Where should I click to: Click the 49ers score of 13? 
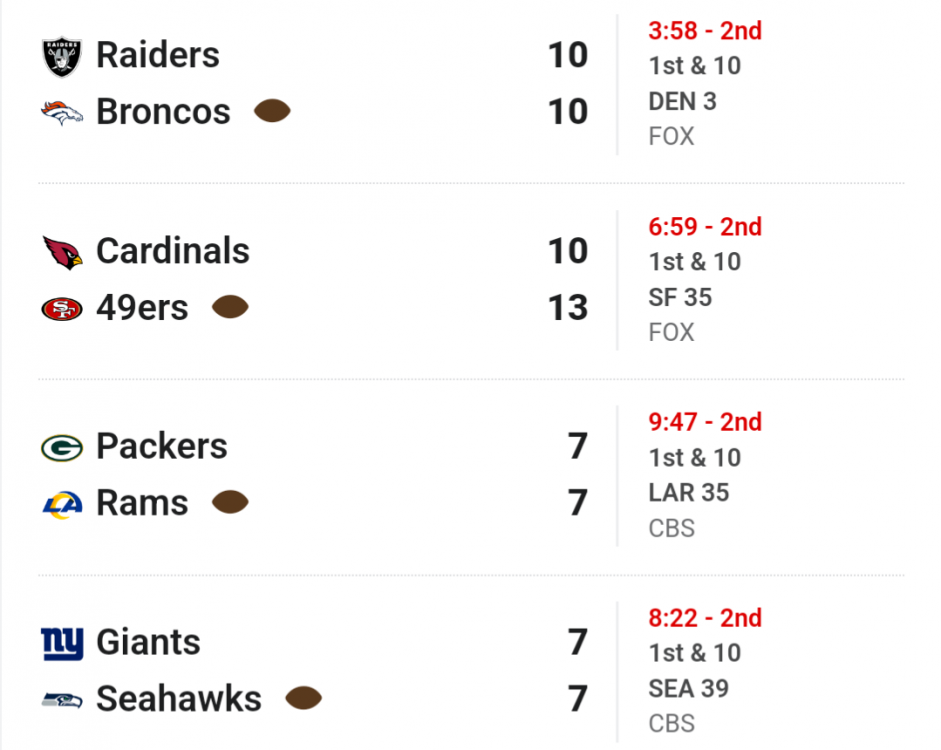pyautogui.click(x=567, y=308)
